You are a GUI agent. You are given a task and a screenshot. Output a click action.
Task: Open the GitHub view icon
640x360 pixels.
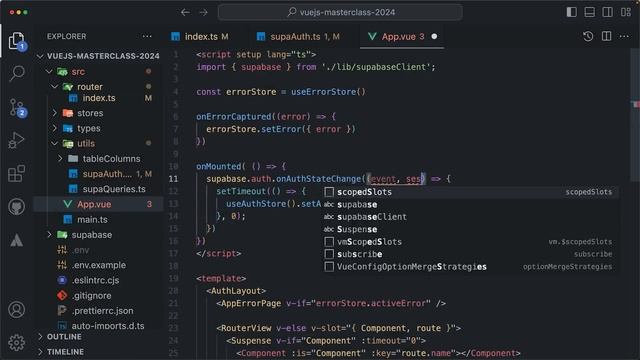(x=16, y=207)
